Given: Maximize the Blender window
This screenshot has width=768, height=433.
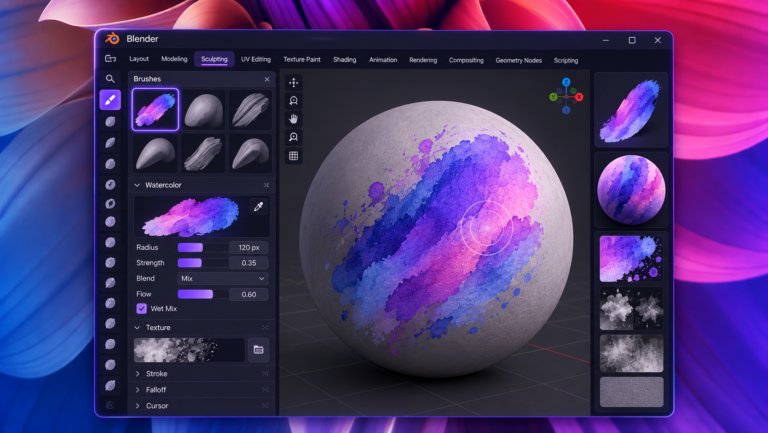Looking at the screenshot, I should 632,40.
